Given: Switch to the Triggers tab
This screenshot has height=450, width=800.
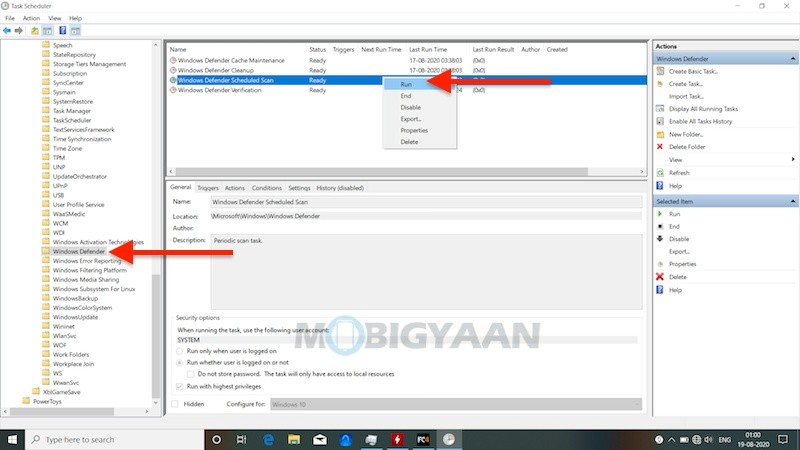Looking at the screenshot, I should tap(208, 188).
